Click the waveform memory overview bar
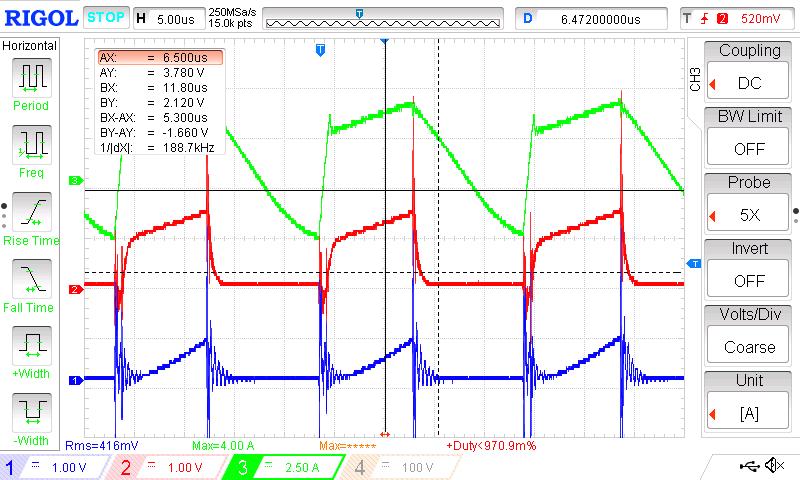This screenshot has width=800, height=480. 383,19
